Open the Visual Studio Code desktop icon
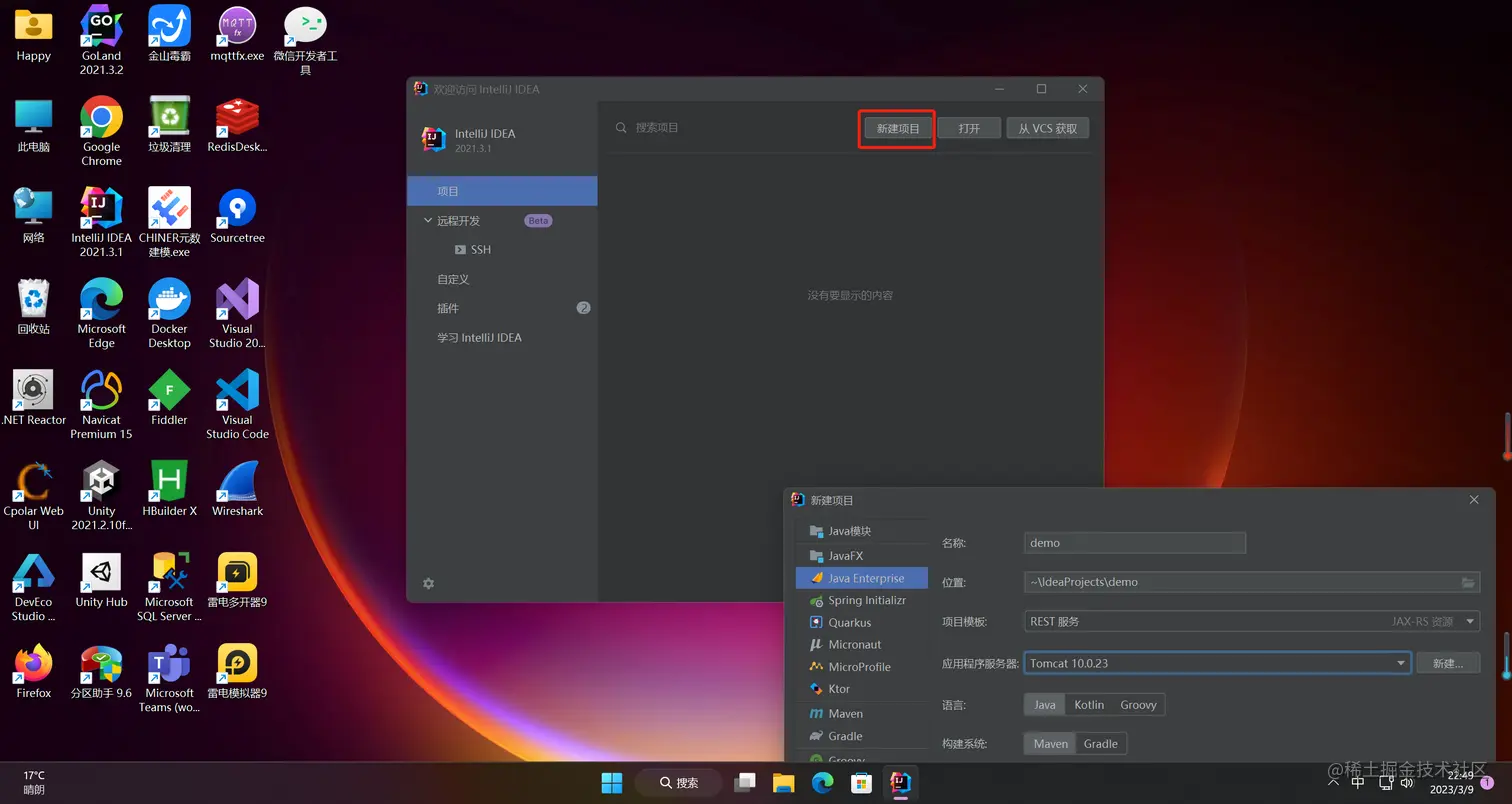 tap(237, 405)
